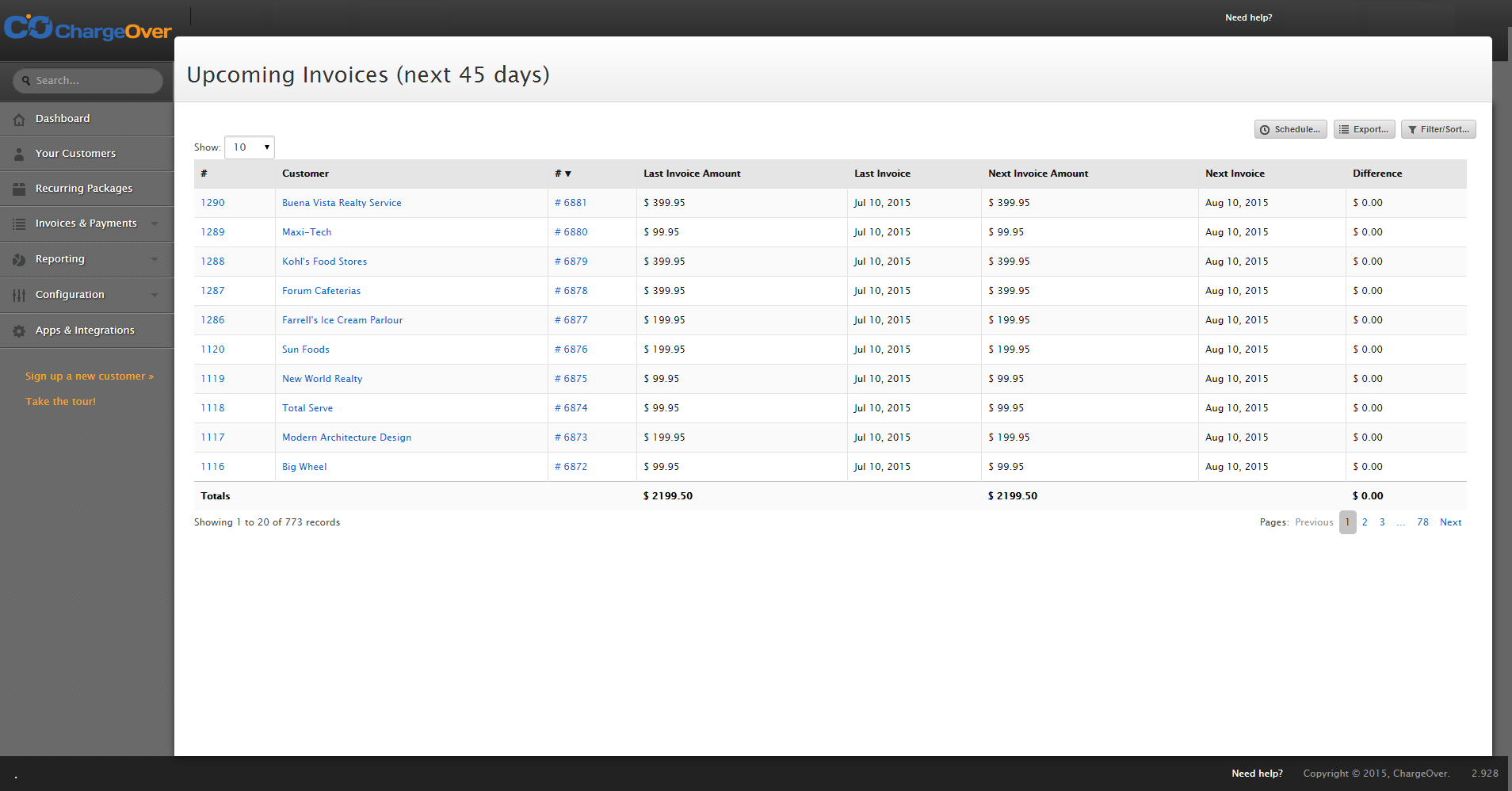
Task: Click the sidebar Search field
Action: pos(87,81)
